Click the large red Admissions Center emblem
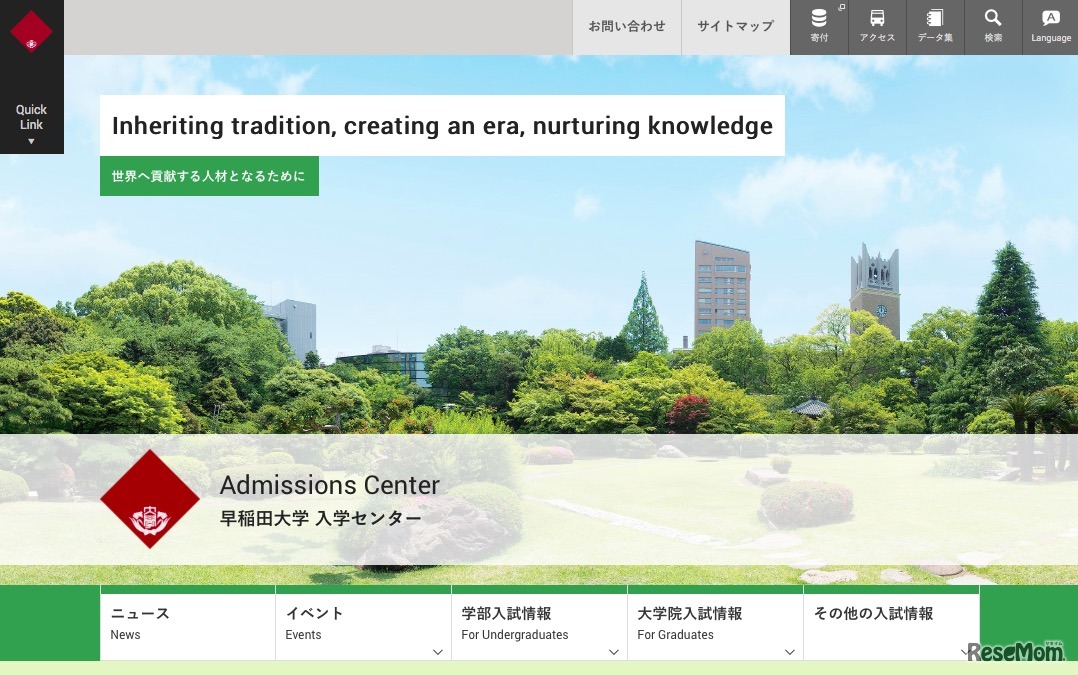Image resolution: width=1078 pixels, height=675 pixels. click(x=150, y=499)
